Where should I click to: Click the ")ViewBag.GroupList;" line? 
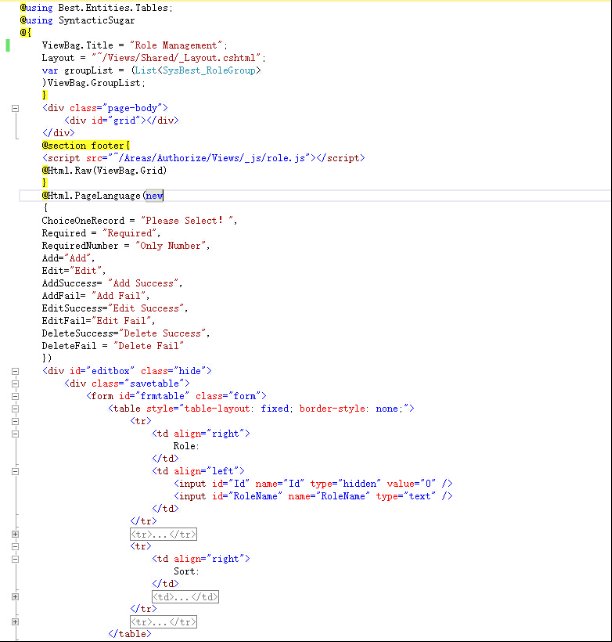[93, 83]
